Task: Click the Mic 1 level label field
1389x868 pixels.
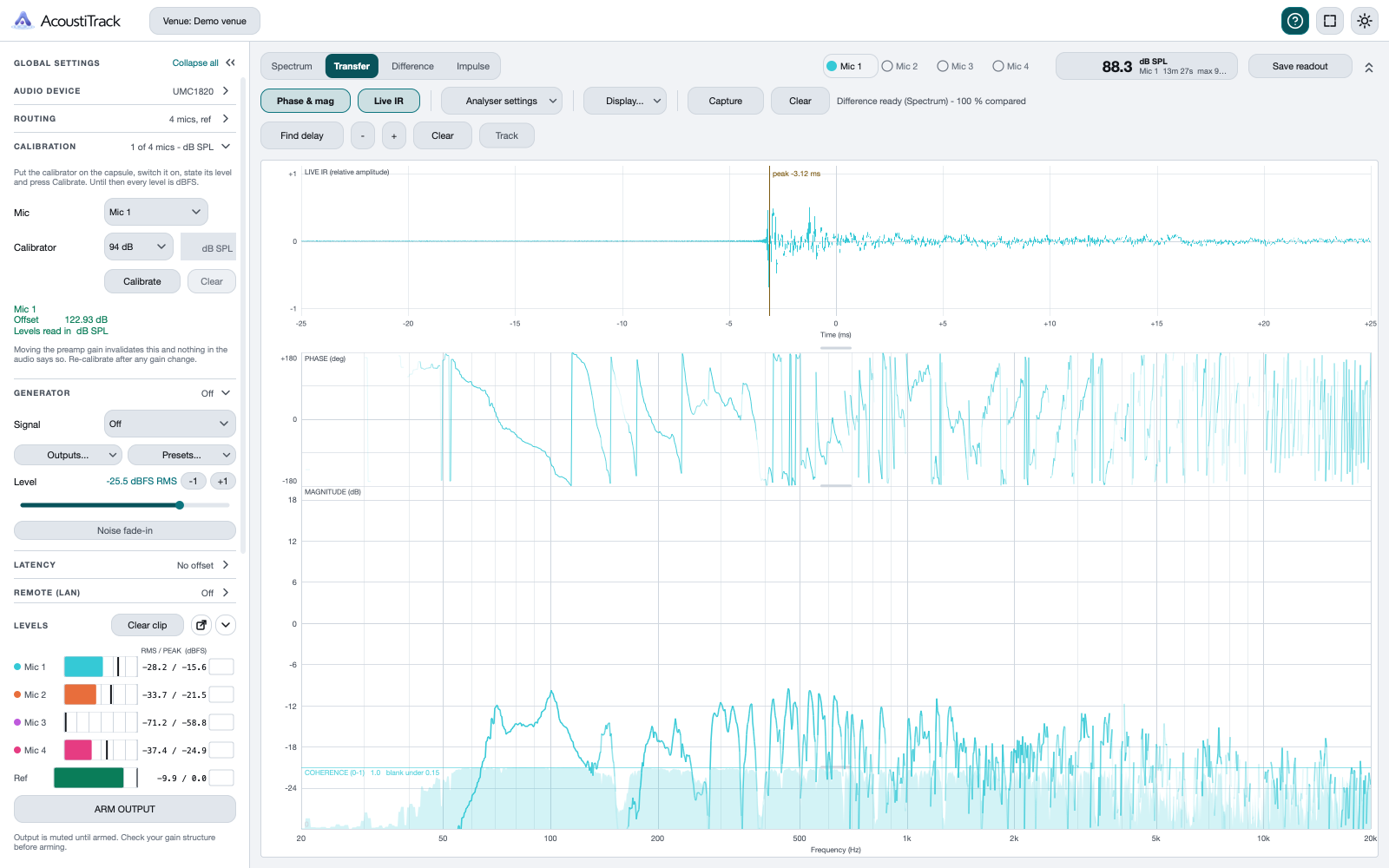Action: pos(221,667)
